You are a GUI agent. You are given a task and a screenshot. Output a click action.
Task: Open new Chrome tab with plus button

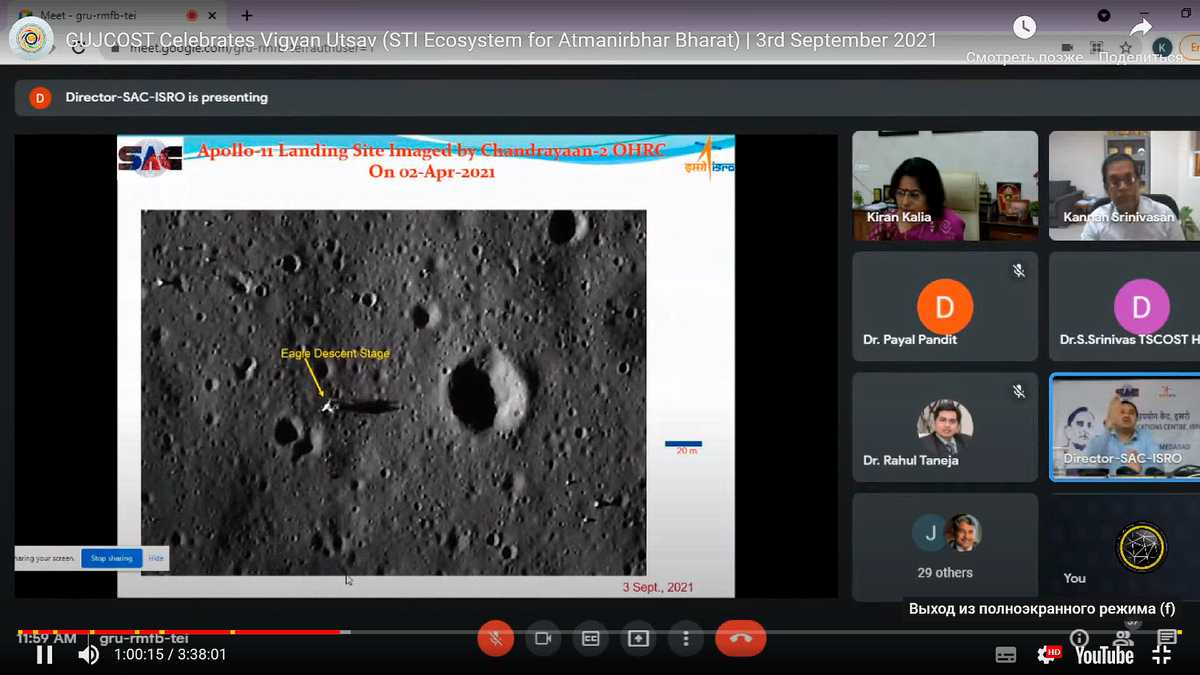point(247,15)
